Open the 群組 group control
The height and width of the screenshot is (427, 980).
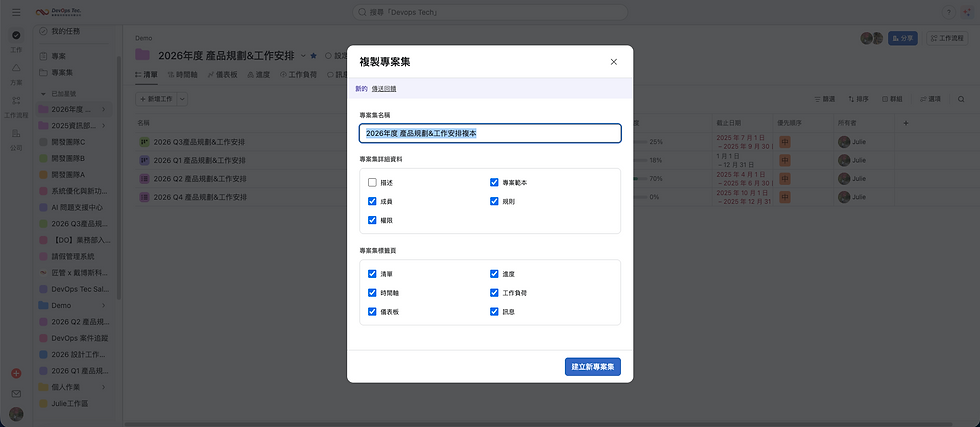[892, 99]
